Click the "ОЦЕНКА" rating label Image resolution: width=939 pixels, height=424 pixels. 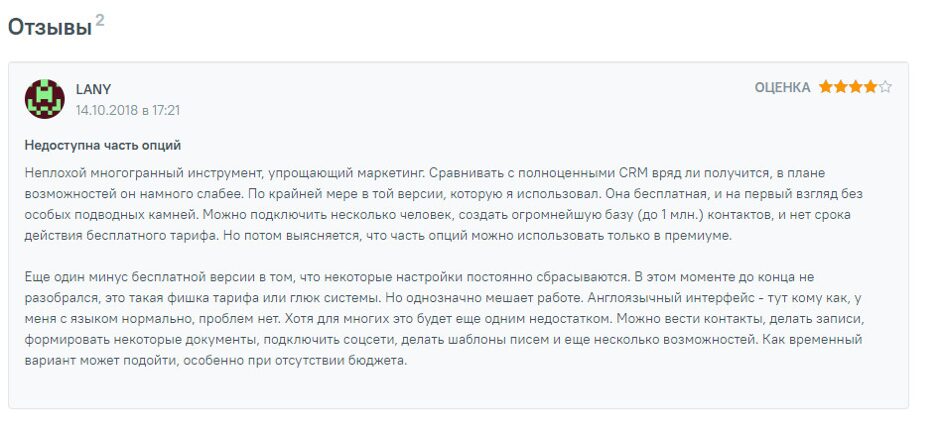coord(782,88)
